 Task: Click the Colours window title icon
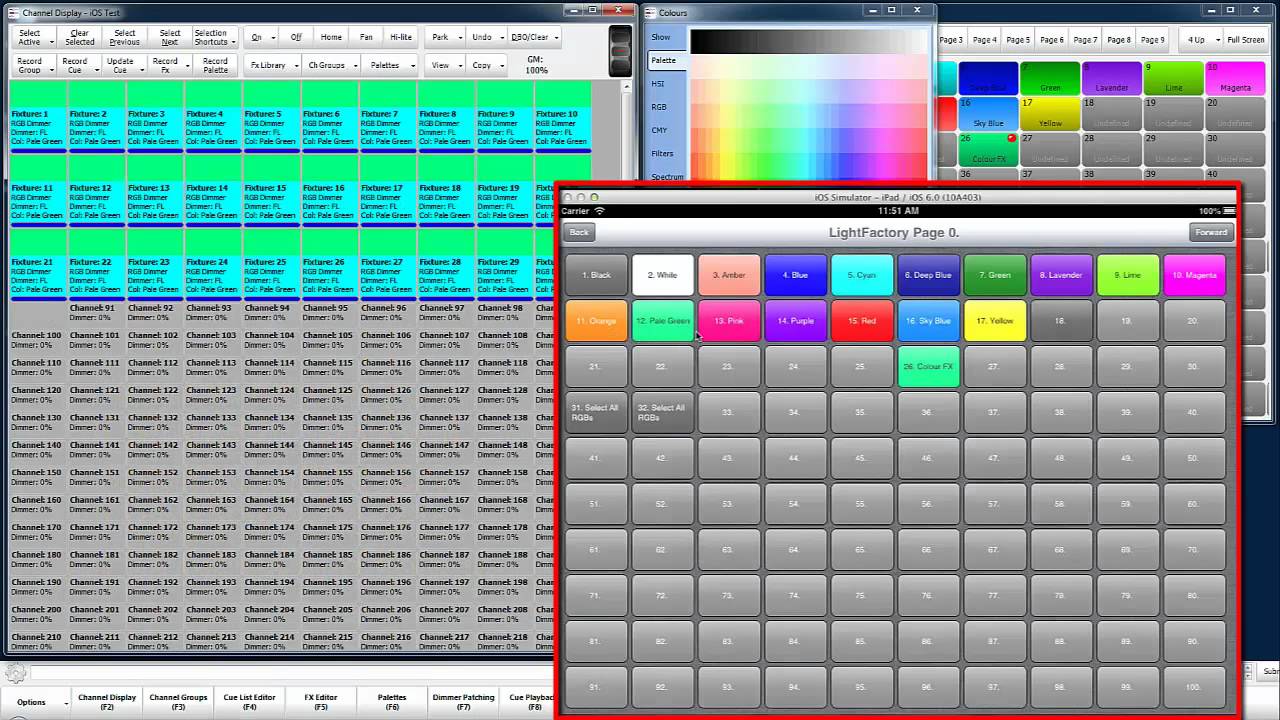click(x=650, y=13)
